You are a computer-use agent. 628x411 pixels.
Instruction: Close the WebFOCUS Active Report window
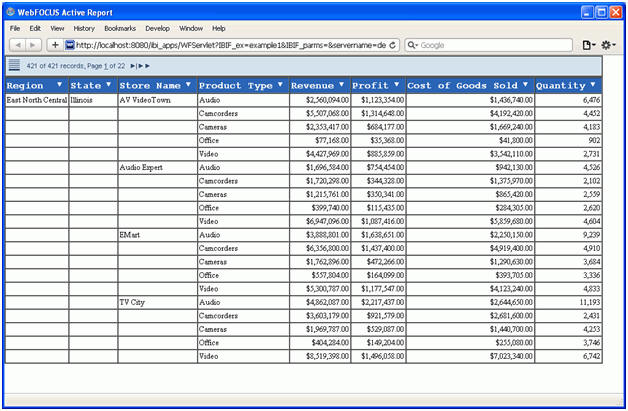(x=616, y=12)
